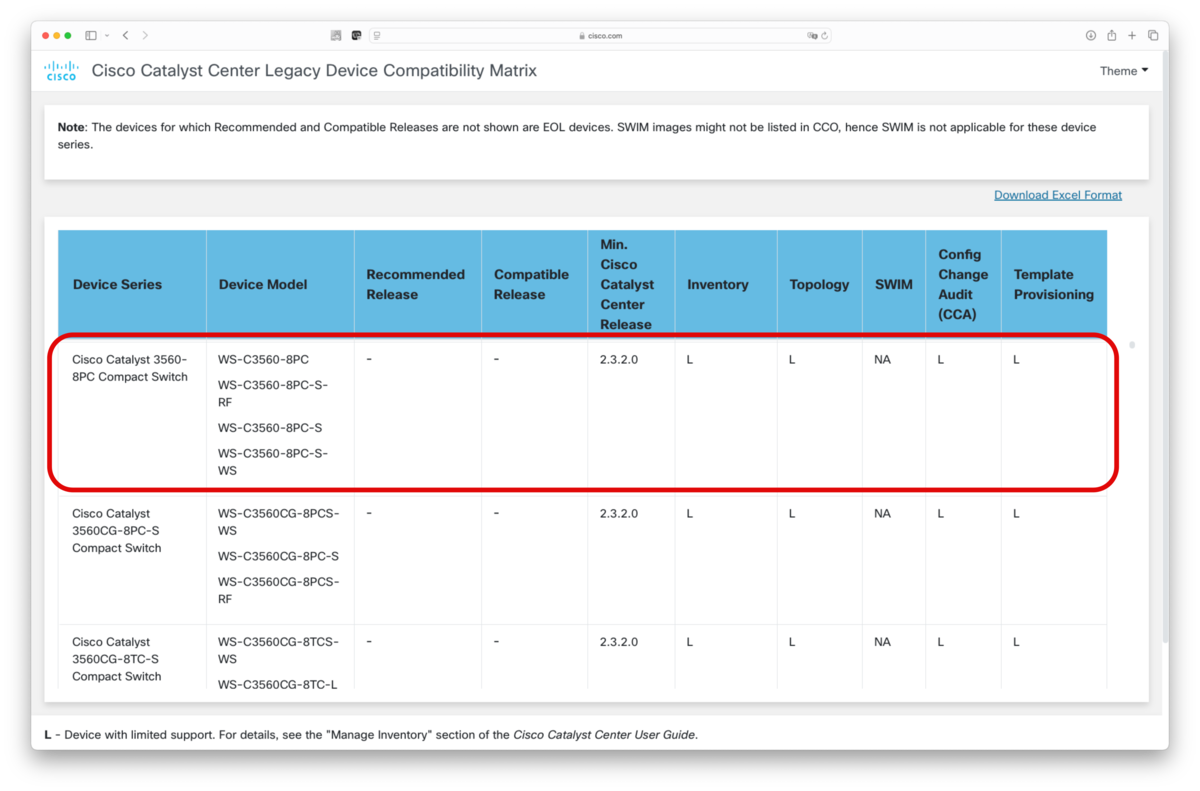Click the reload icon in the address bar
The height and width of the screenshot is (791, 1200).
825,35
